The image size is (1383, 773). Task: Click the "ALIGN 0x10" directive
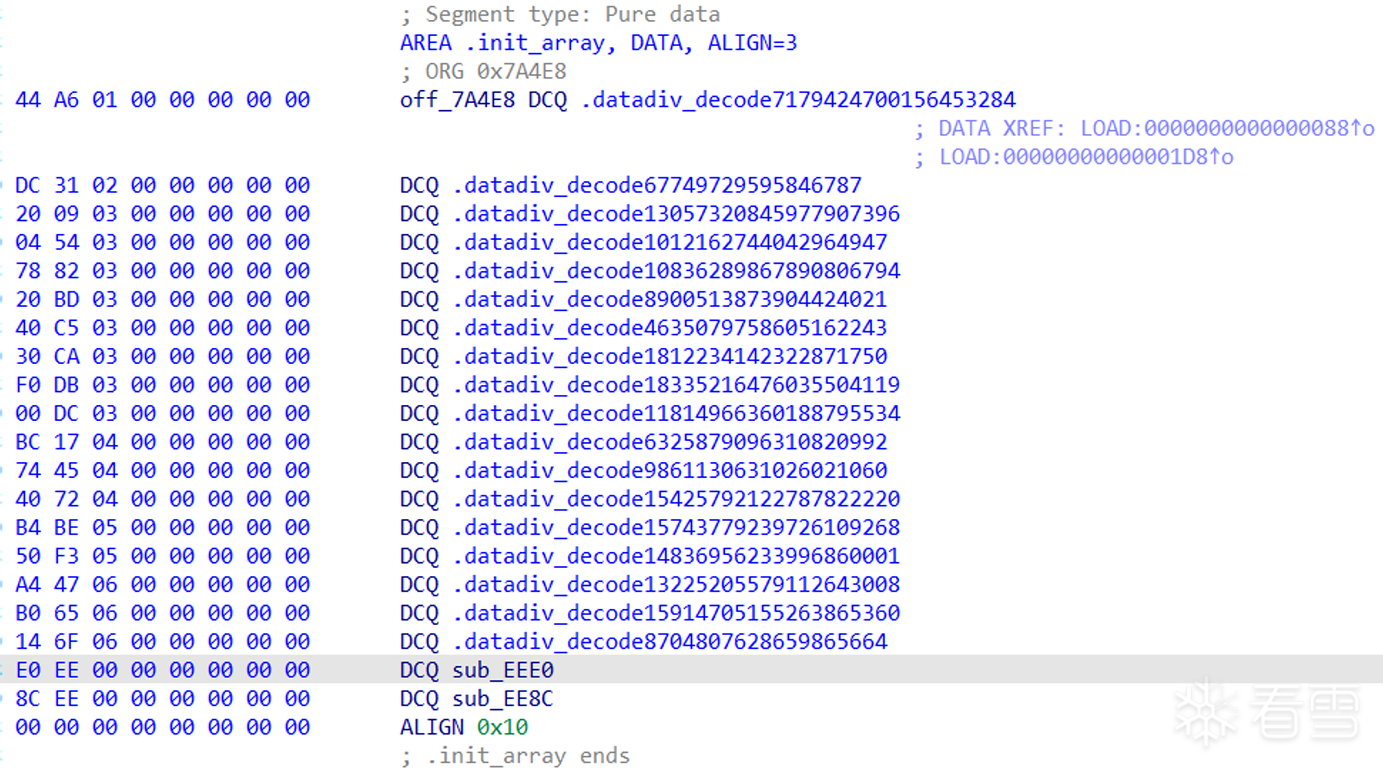point(464,727)
